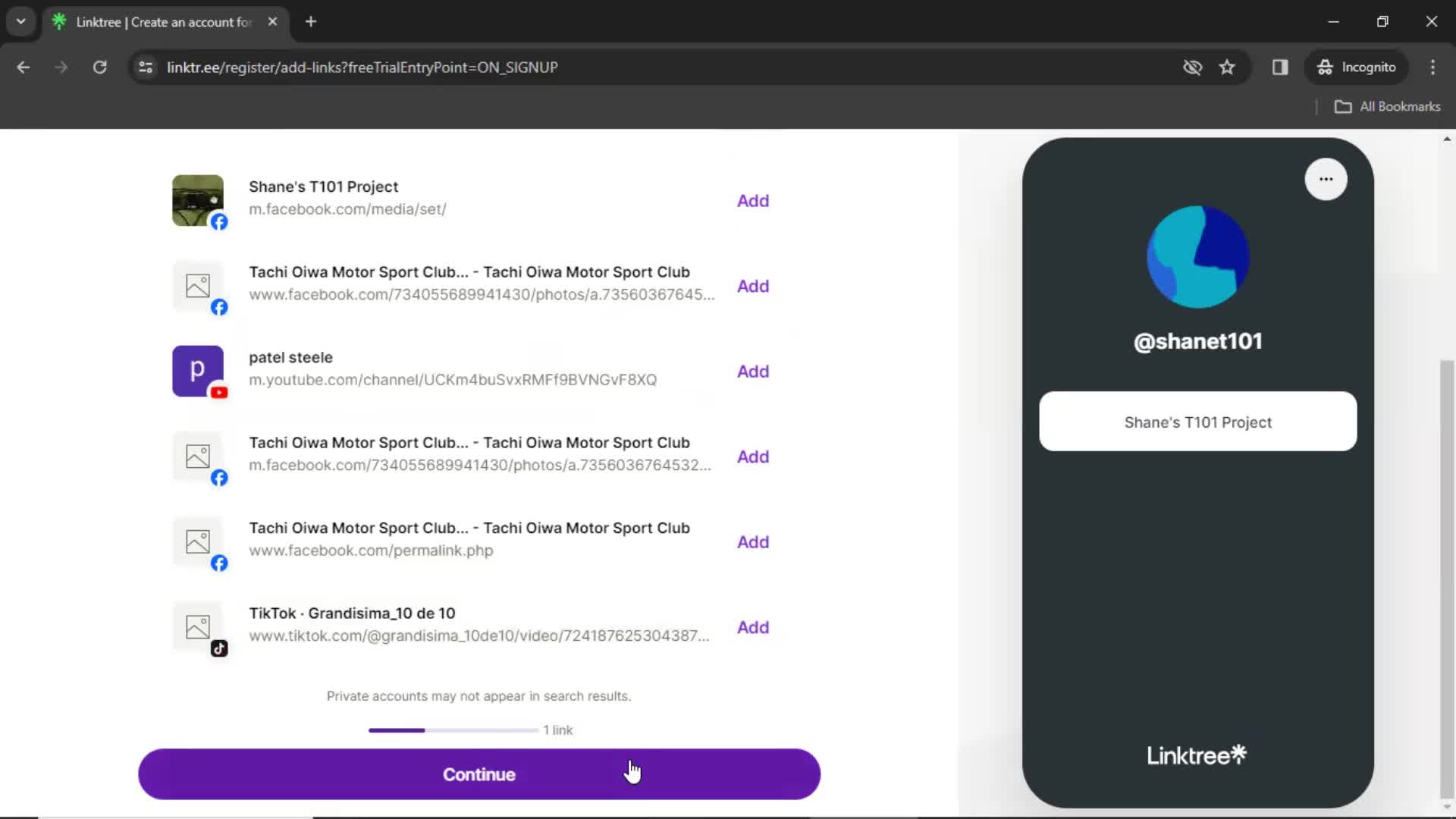This screenshot has width=1456, height=819.
Task: Open the Chrome three-dot menu
Action: (x=1432, y=67)
